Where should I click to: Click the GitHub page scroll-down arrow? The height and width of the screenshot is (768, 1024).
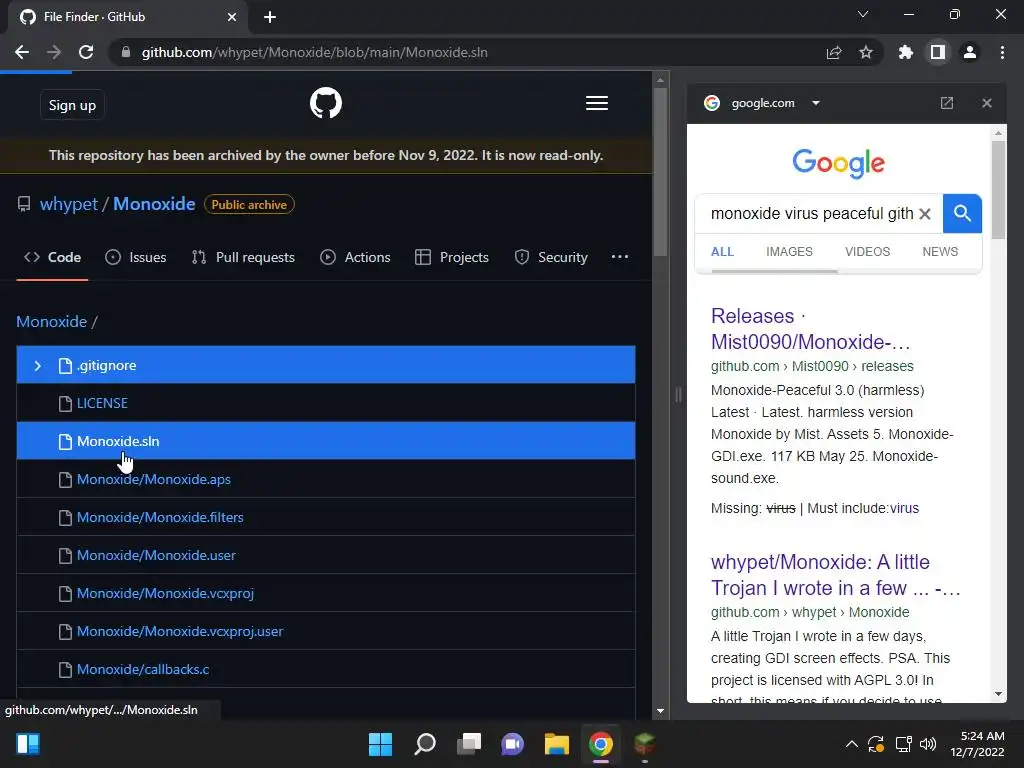click(660, 711)
